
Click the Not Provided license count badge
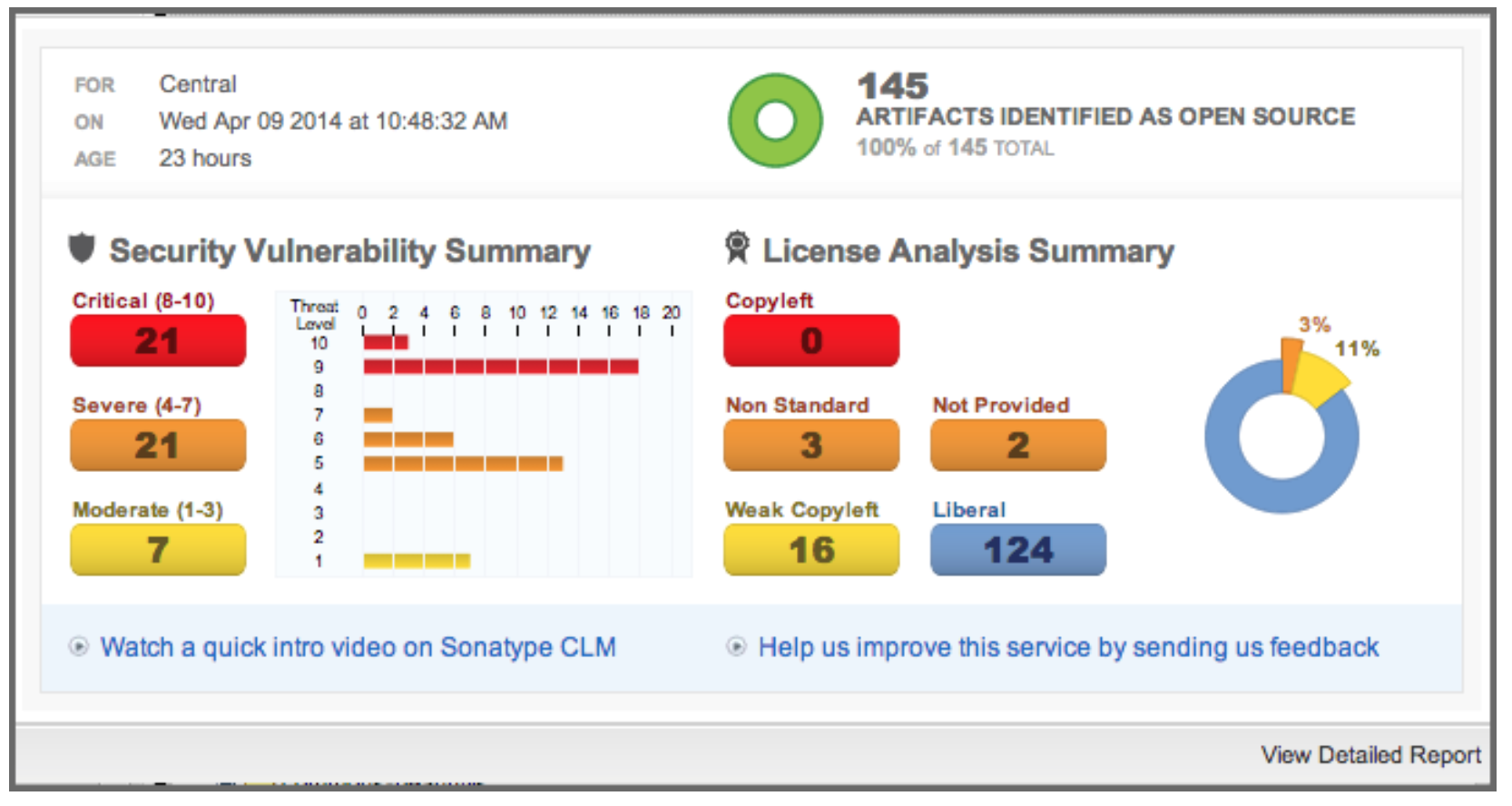pos(1017,446)
